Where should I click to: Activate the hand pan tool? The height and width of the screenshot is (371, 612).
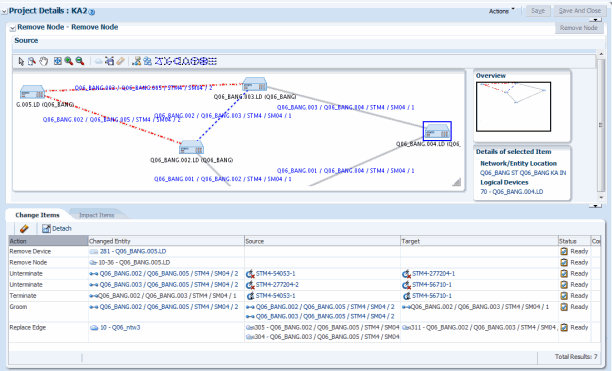coord(44,61)
